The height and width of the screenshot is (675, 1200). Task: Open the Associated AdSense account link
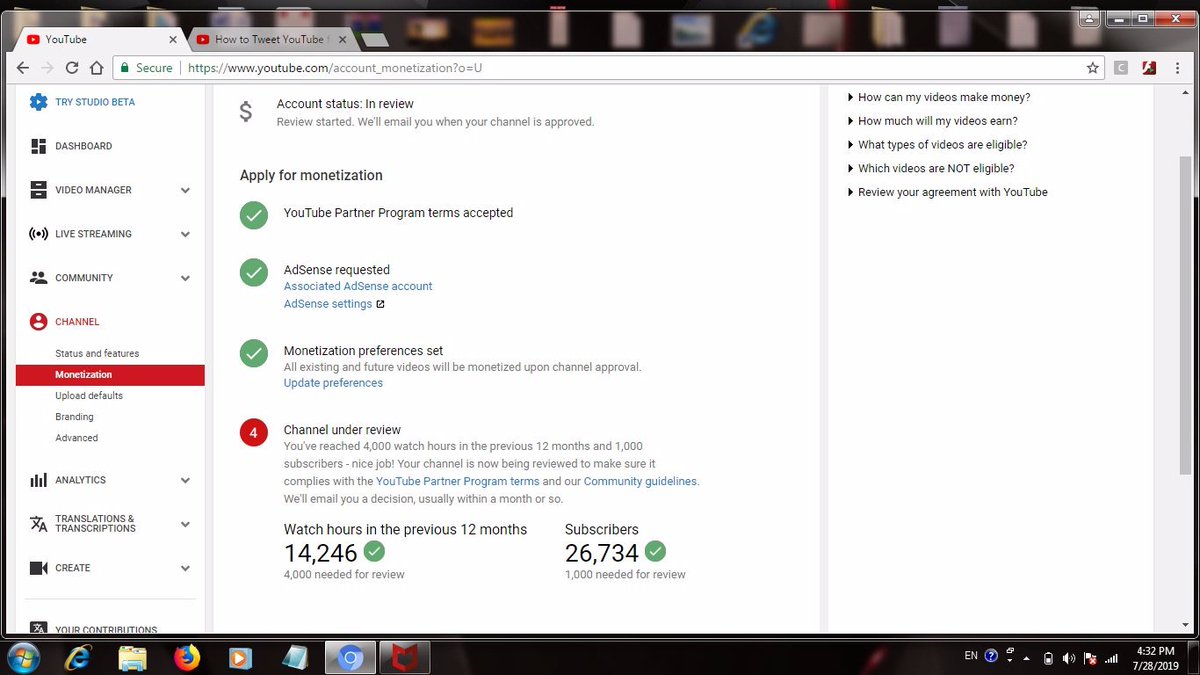pyautogui.click(x=358, y=286)
